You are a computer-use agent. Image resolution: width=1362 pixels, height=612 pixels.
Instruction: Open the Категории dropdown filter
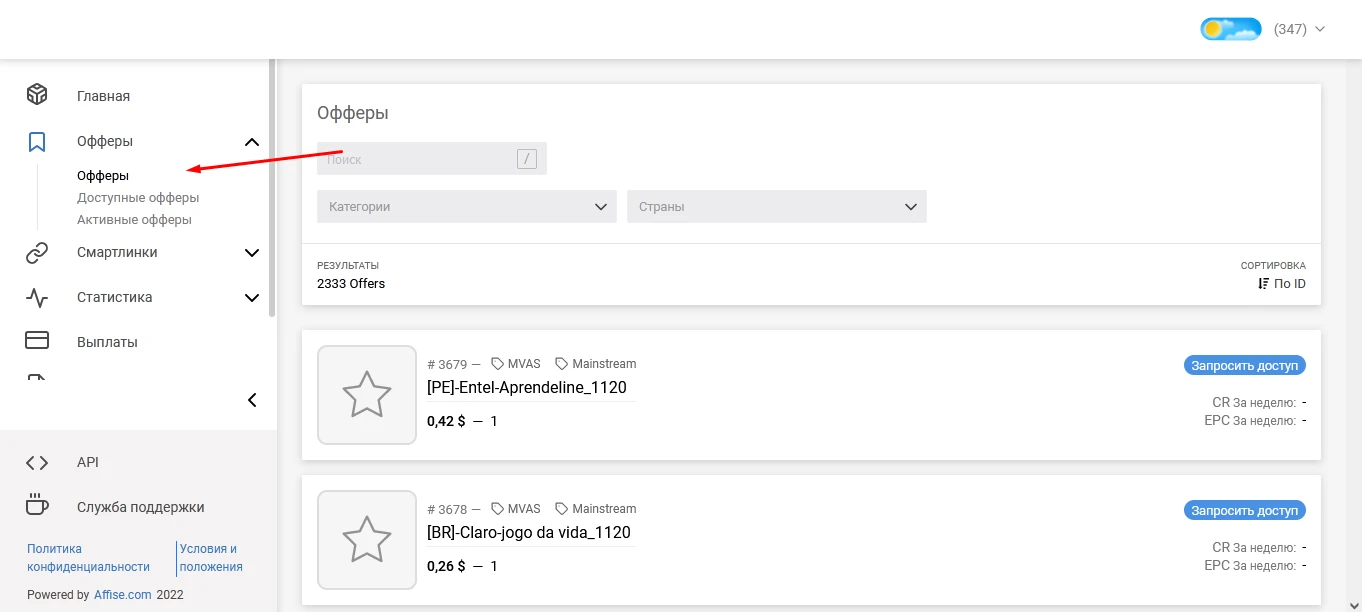click(467, 207)
